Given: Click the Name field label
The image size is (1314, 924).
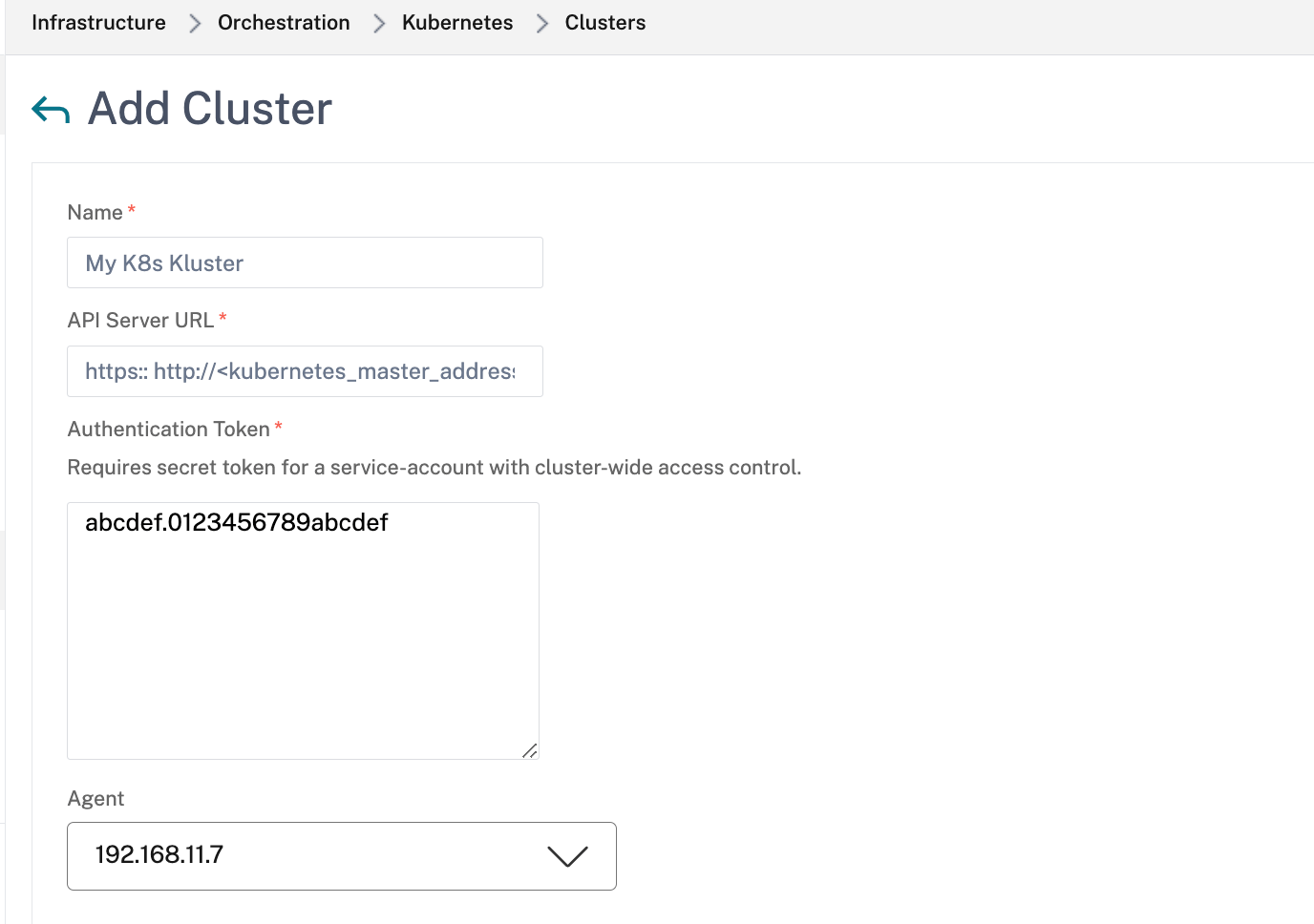Looking at the screenshot, I should click(x=95, y=213).
